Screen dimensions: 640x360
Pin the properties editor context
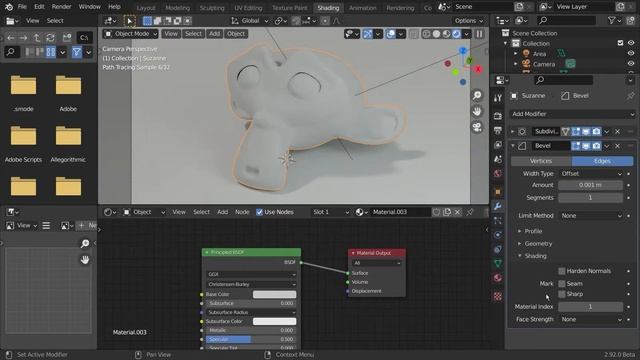(631, 96)
